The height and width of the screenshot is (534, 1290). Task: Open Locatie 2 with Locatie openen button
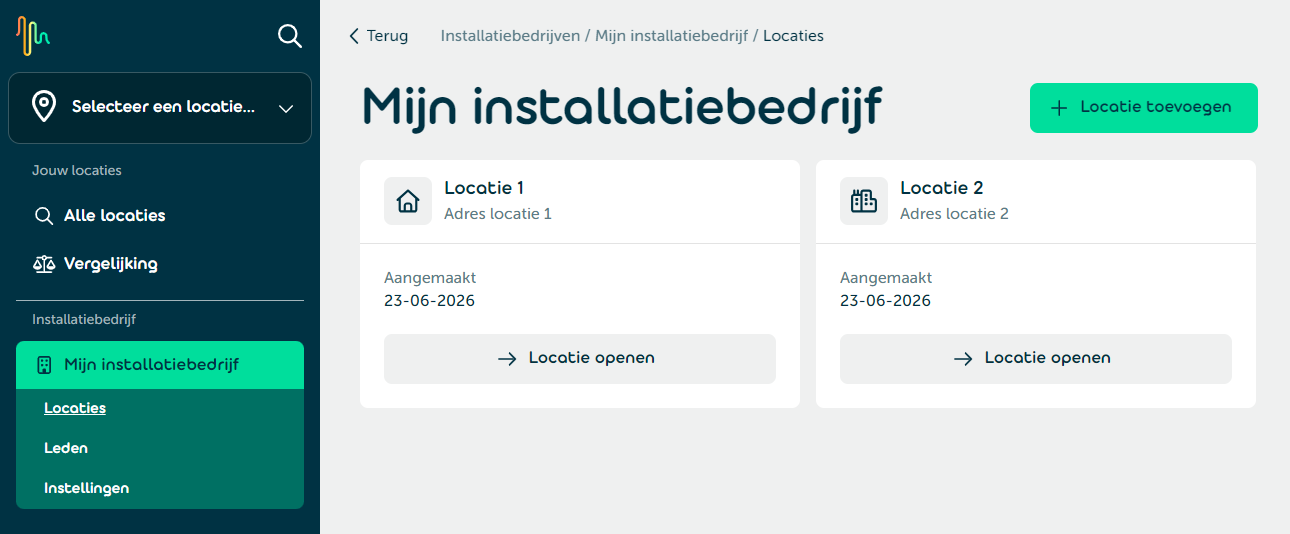1036,359
